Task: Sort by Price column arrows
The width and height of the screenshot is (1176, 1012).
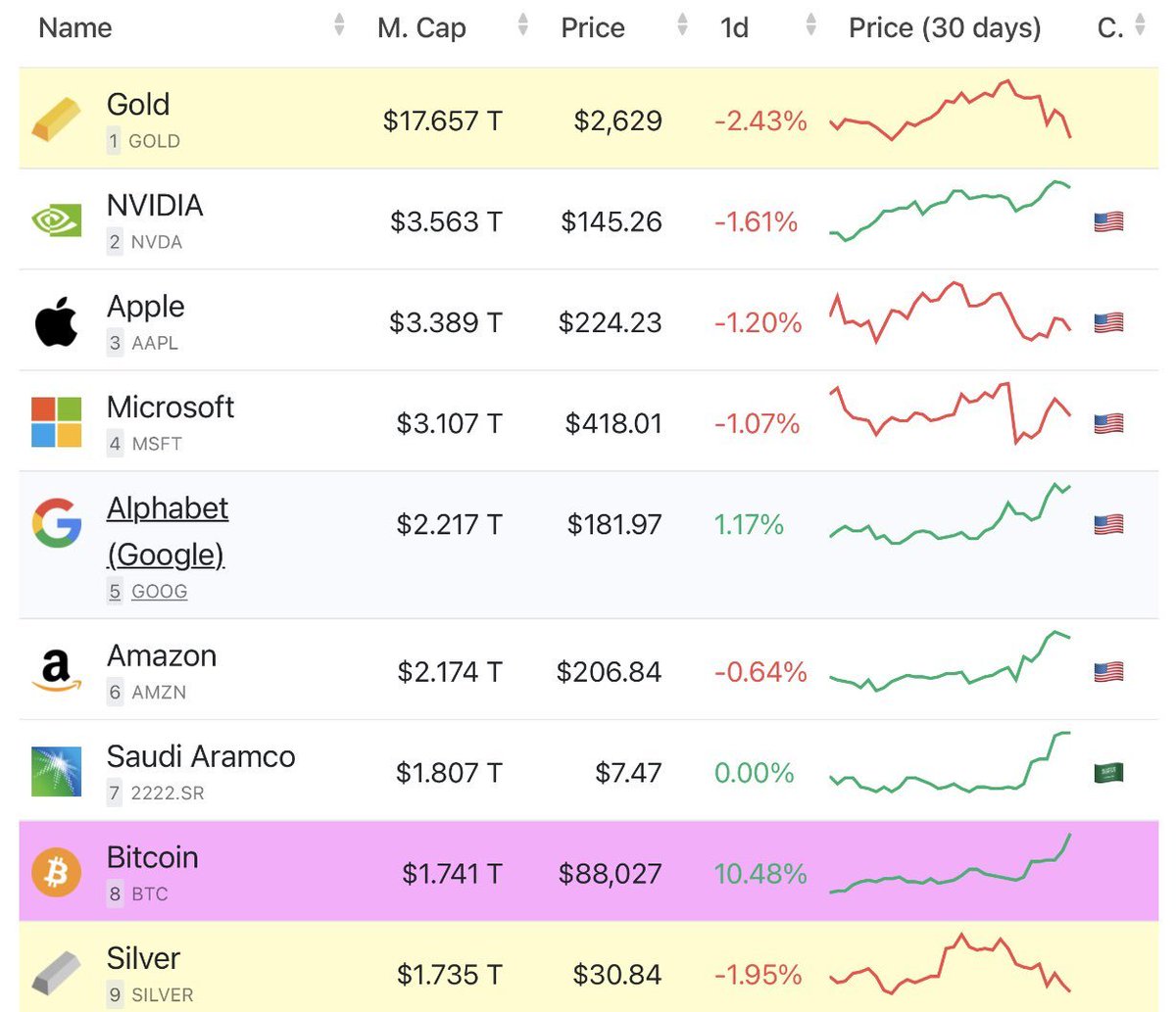Action: [x=682, y=26]
